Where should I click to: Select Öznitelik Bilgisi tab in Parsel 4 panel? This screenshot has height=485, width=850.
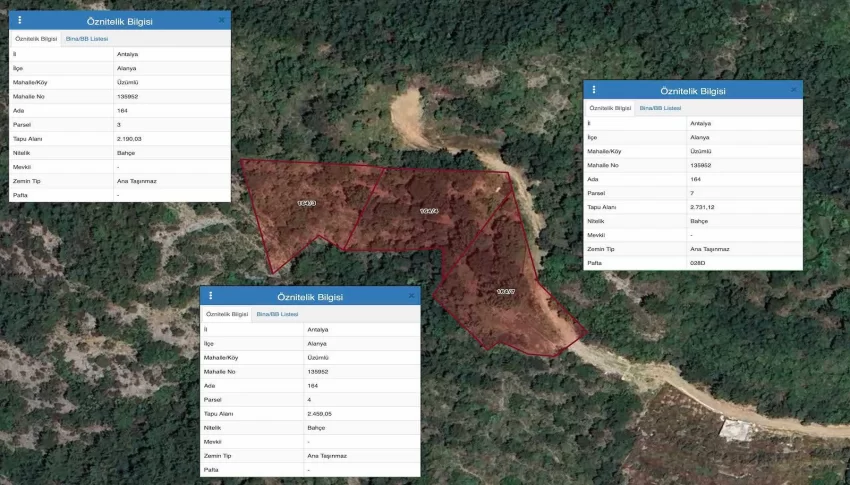(226, 314)
